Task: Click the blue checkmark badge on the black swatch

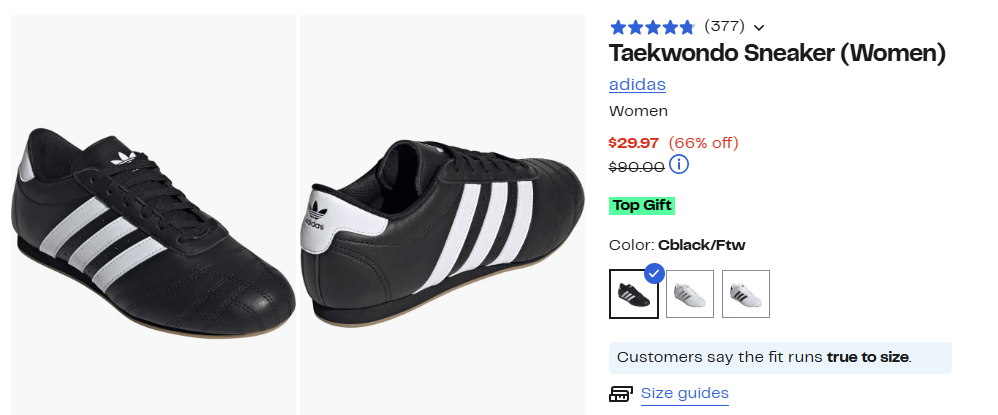Action: pyautogui.click(x=654, y=272)
